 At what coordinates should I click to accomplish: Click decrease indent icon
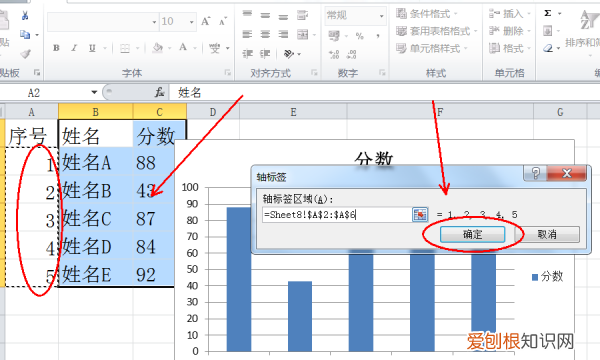pyautogui.click(x=247, y=54)
